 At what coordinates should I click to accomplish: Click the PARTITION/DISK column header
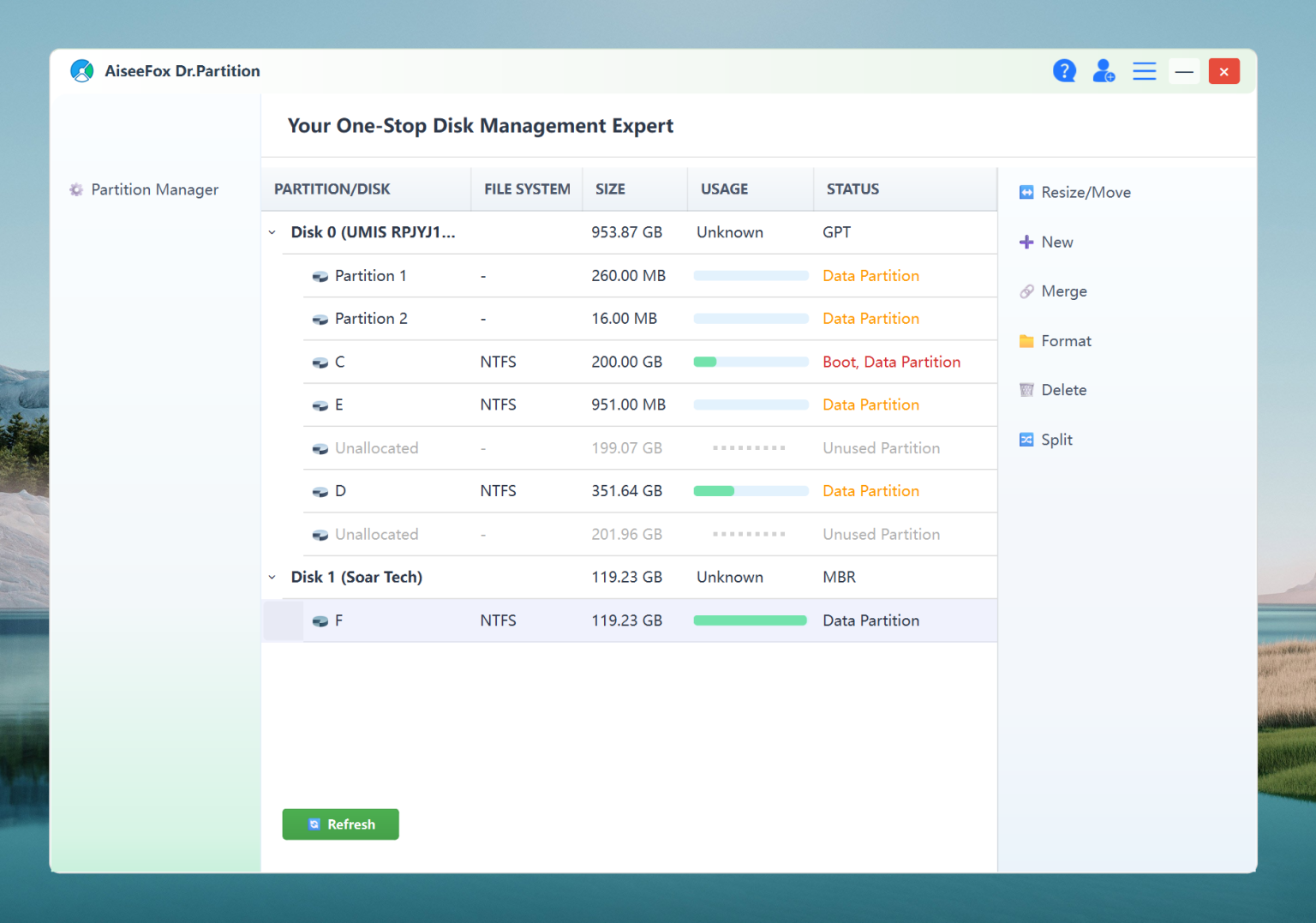pyautogui.click(x=332, y=189)
